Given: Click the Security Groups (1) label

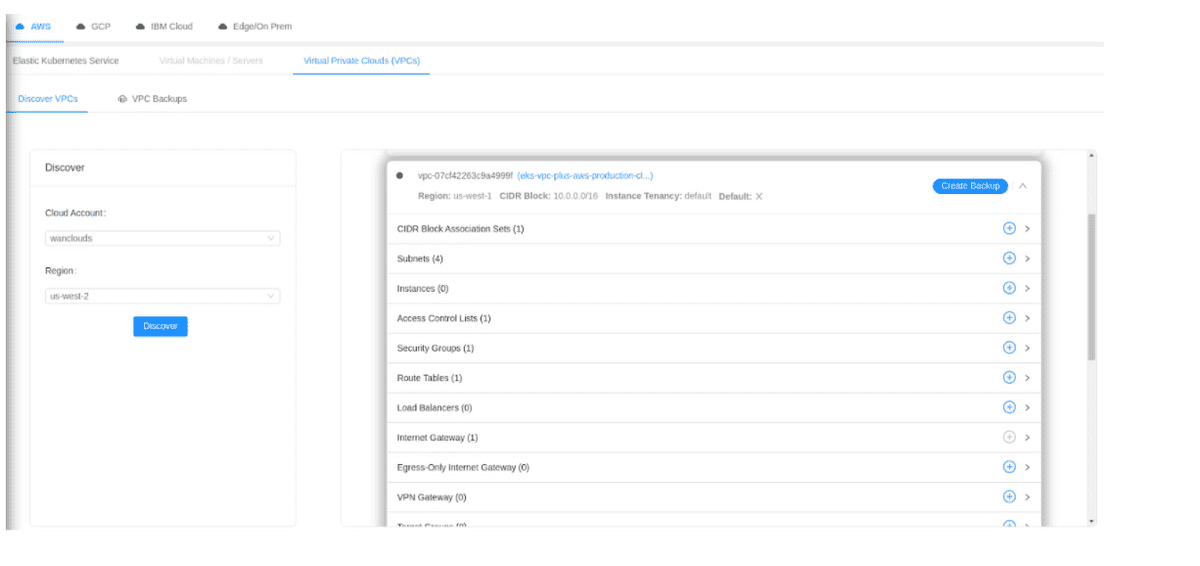Looking at the screenshot, I should tap(435, 348).
